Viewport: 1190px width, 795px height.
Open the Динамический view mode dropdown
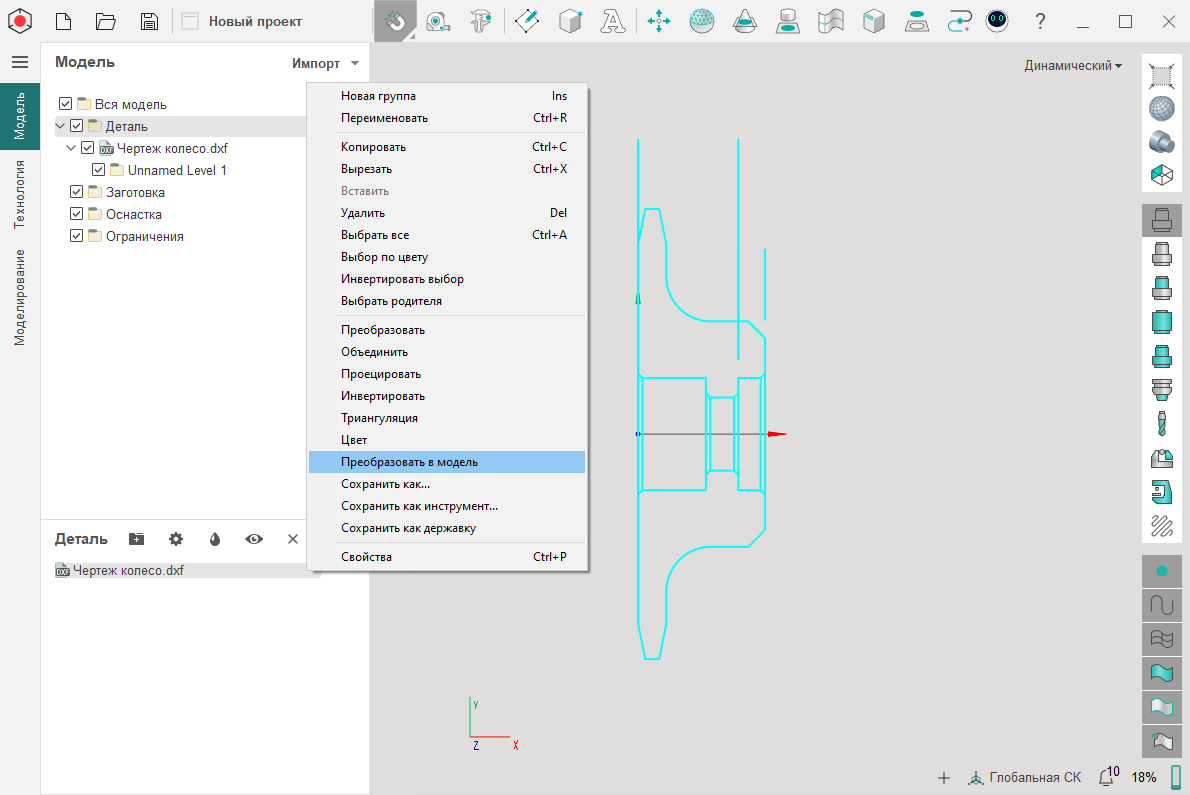coord(1072,66)
